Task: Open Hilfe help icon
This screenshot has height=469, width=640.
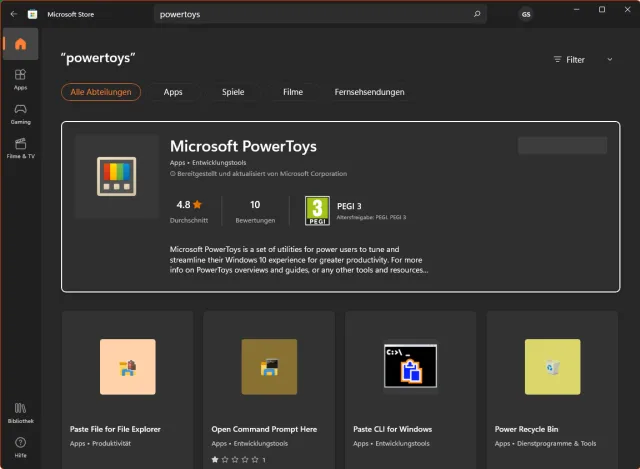Action: click(x=20, y=446)
